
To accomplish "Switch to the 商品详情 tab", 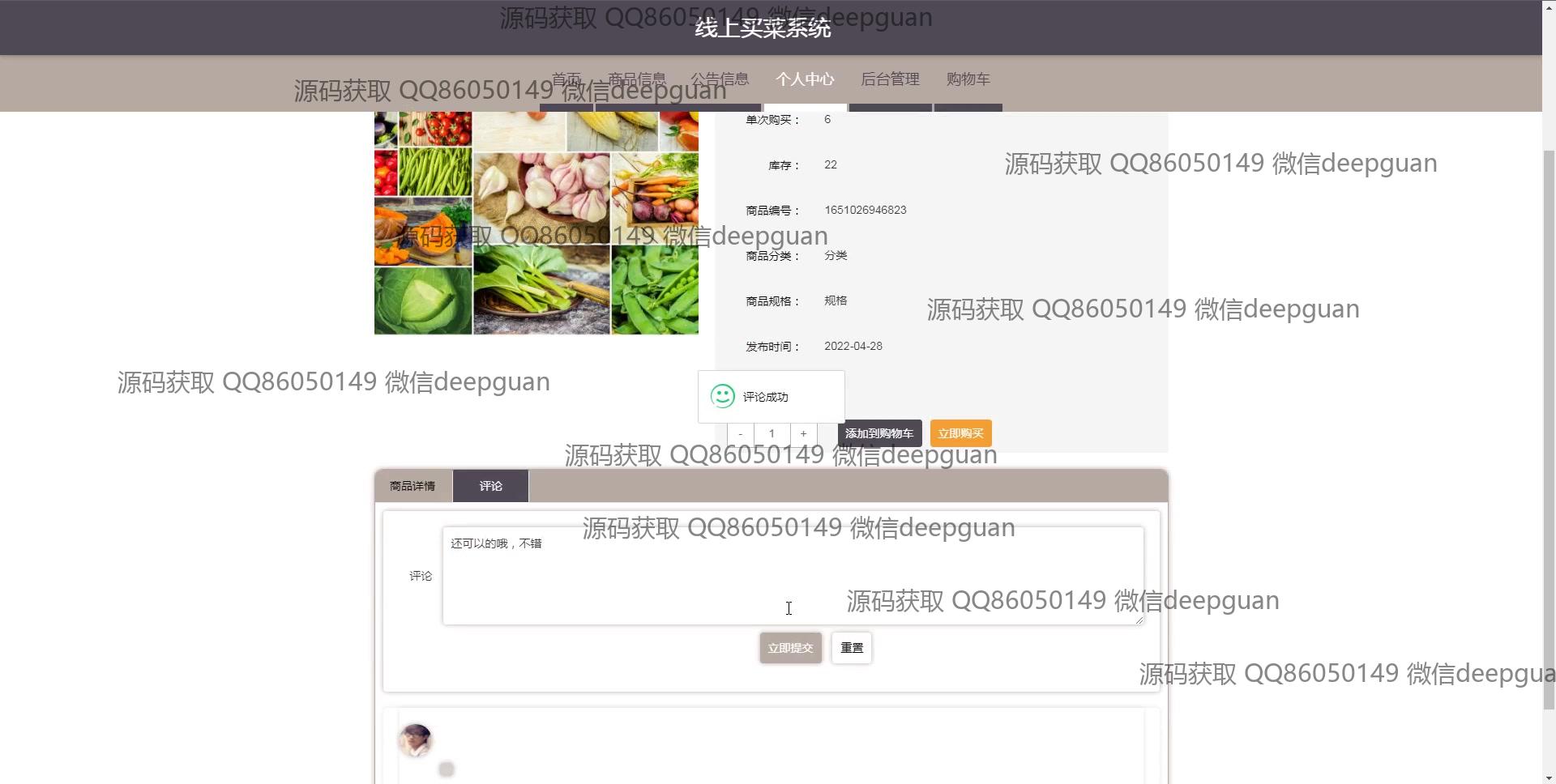I will [413, 486].
